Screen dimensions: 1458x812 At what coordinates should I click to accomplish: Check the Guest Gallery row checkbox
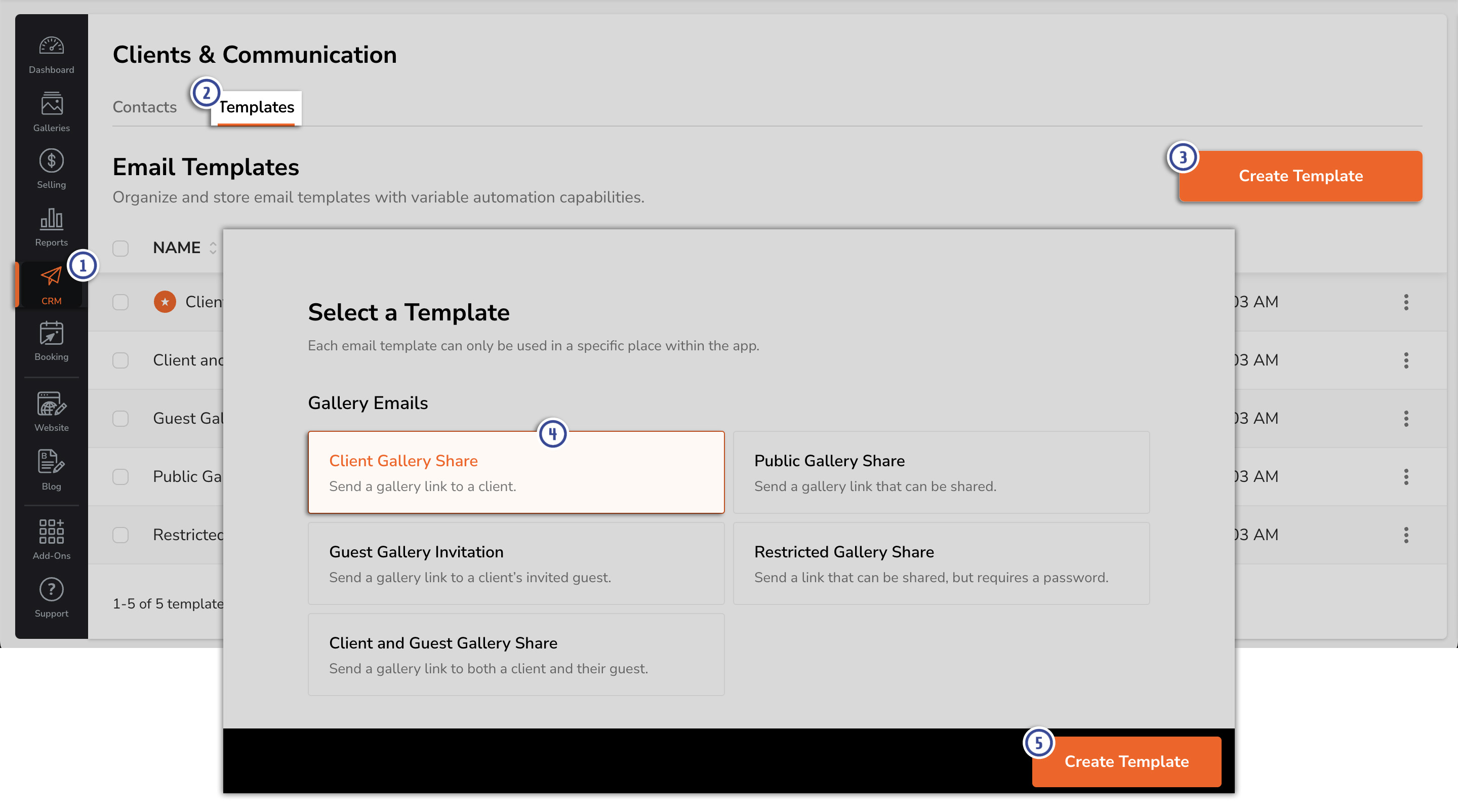(120, 419)
